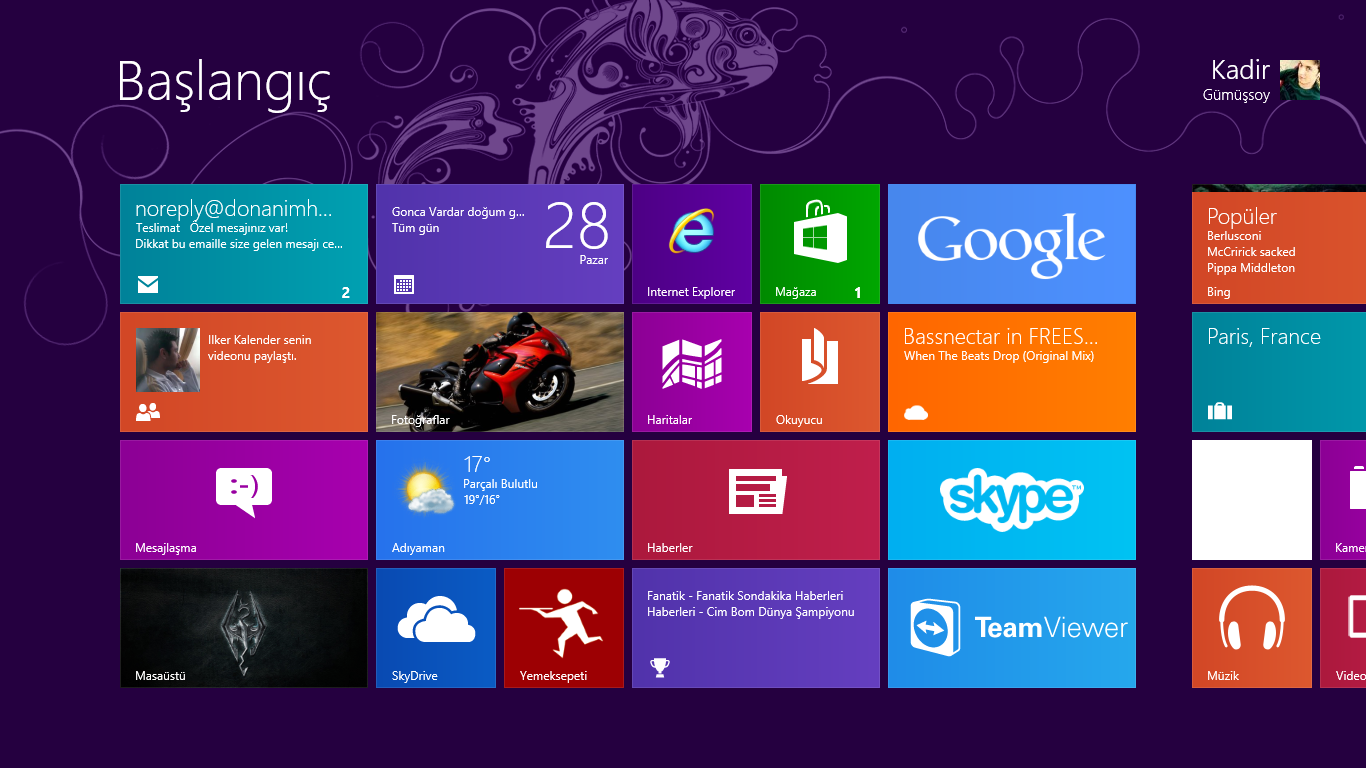Open the SkyDrive tile
This screenshot has width=1366, height=768.
tap(436, 628)
